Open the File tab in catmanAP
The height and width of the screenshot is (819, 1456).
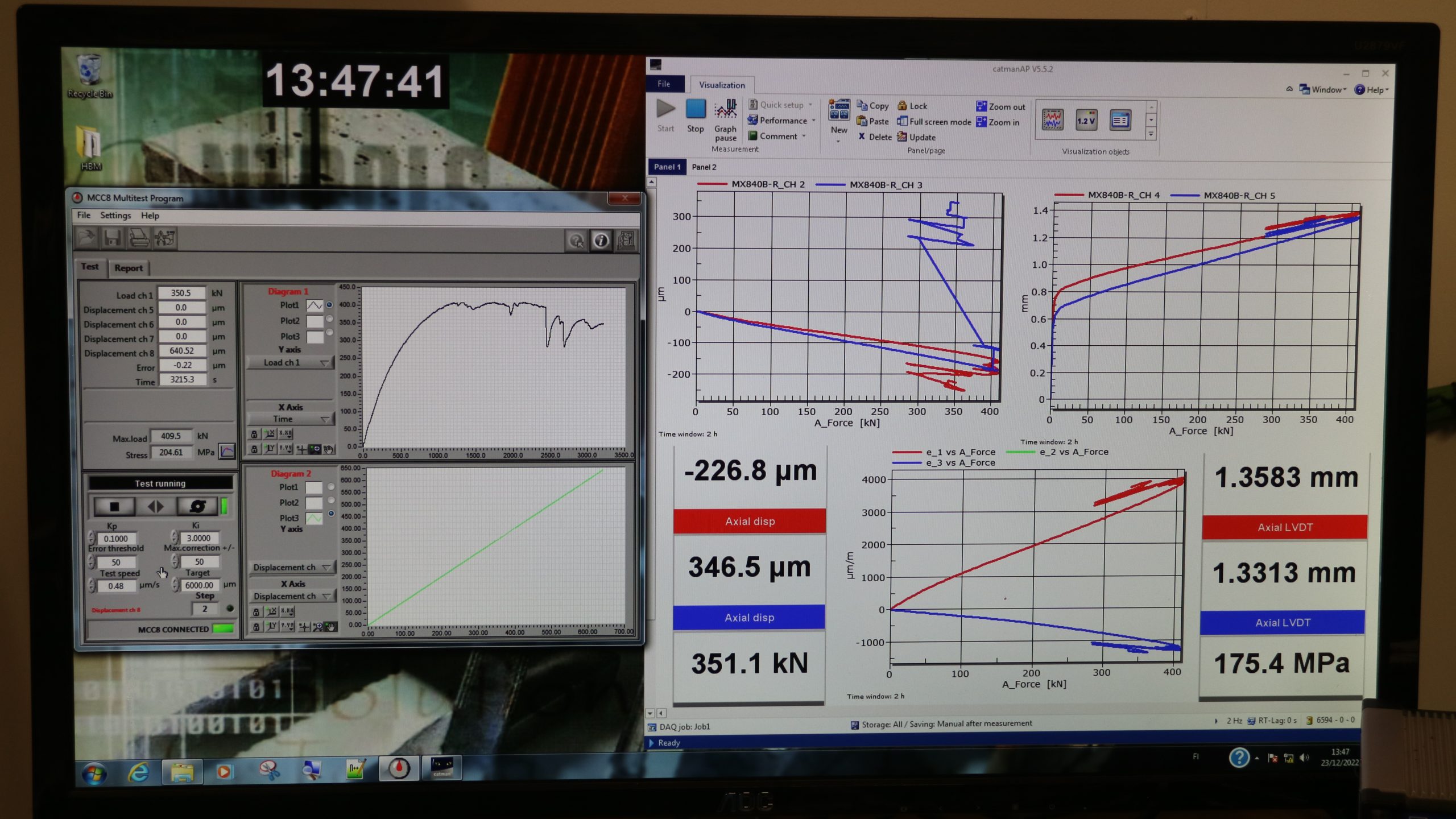tap(664, 84)
